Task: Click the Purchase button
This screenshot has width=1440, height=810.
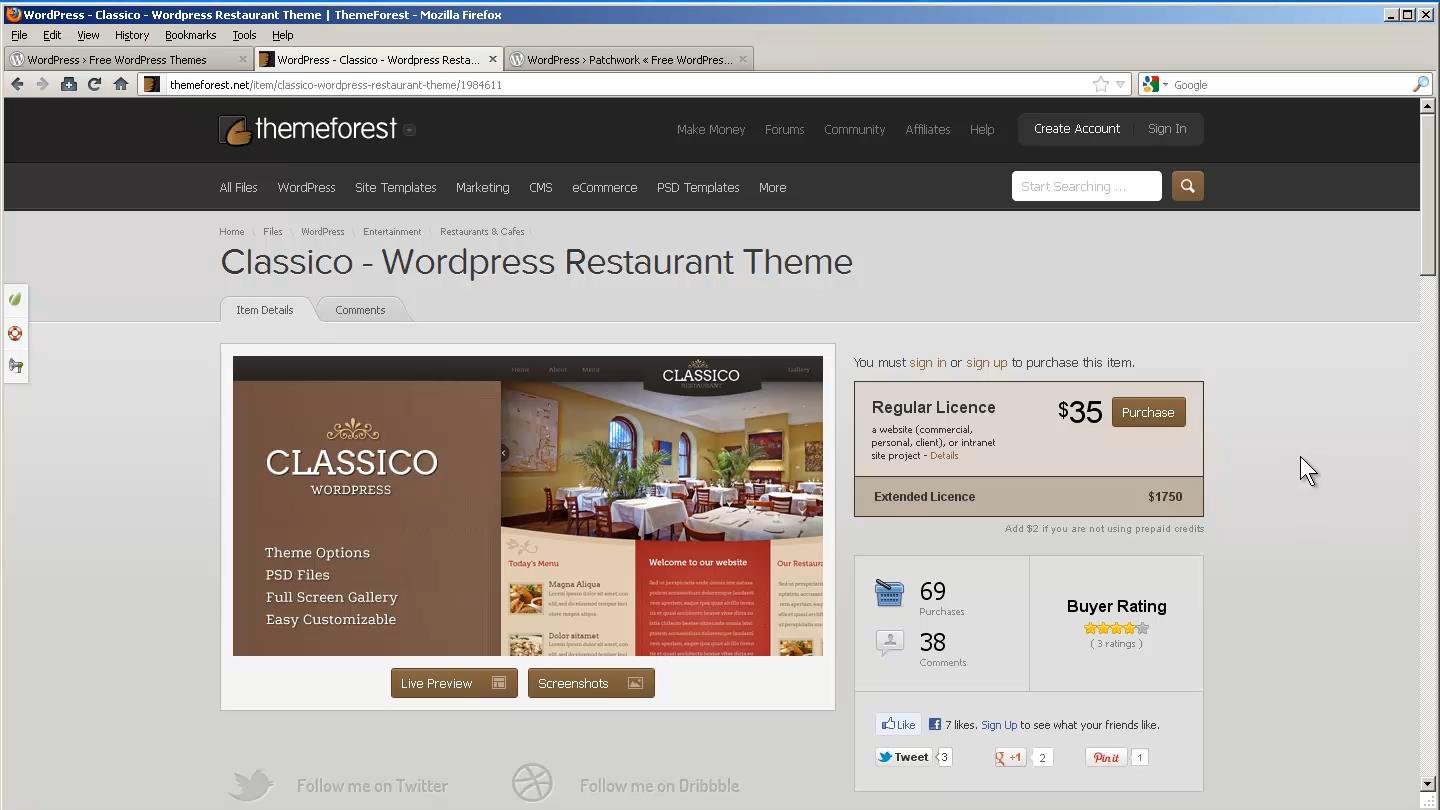Action: point(1148,412)
